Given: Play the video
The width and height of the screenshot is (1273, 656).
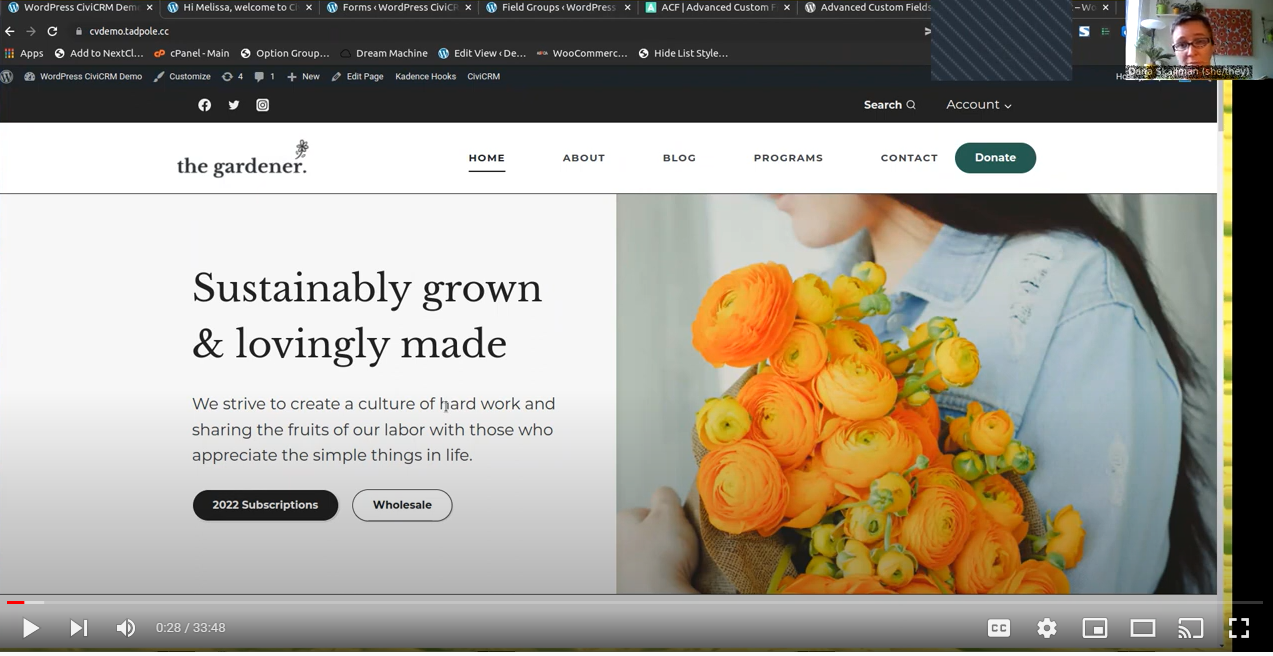Looking at the screenshot, I should coord(30,628).
